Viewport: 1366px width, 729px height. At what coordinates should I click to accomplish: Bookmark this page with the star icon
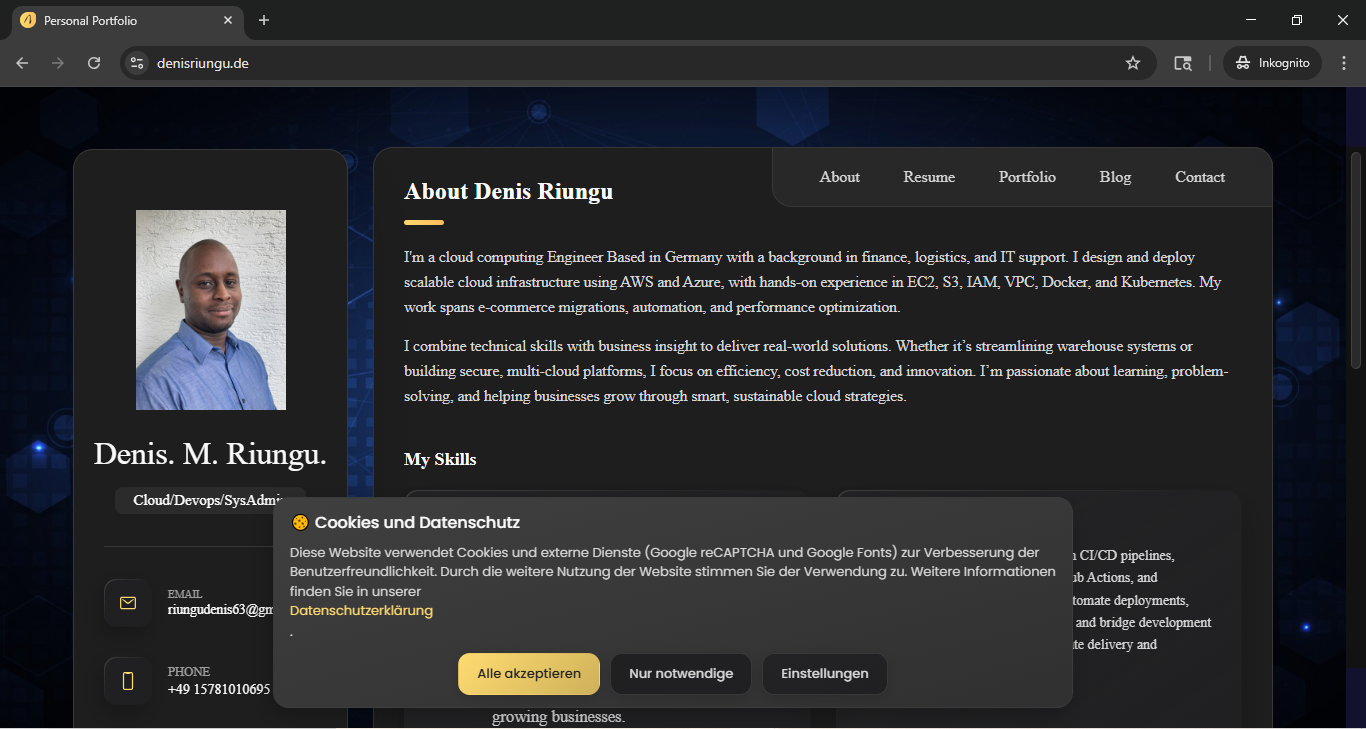pos(1133,63)
